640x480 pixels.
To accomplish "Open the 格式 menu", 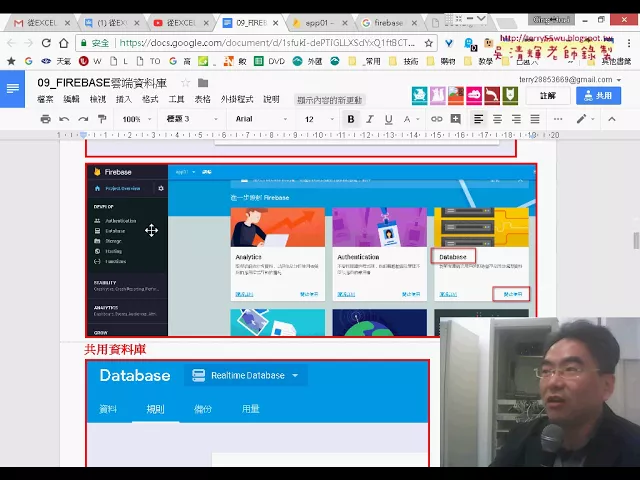I will click(x=150, y=99).
